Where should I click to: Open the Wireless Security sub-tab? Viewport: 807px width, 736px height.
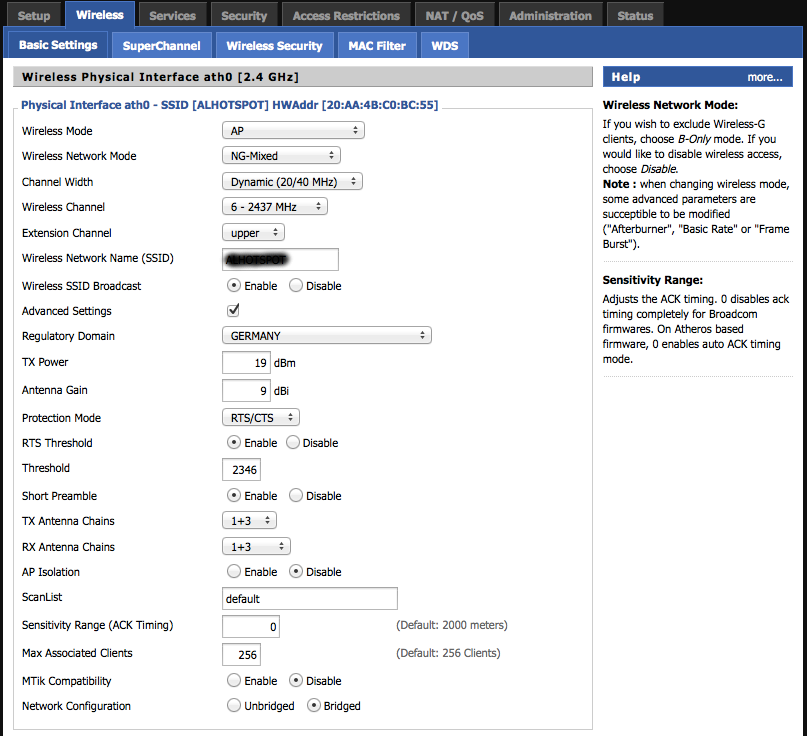click(274, 46)
